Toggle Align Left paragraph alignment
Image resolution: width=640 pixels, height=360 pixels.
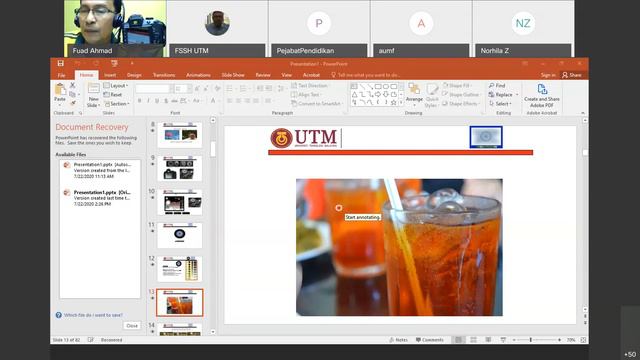230,100
